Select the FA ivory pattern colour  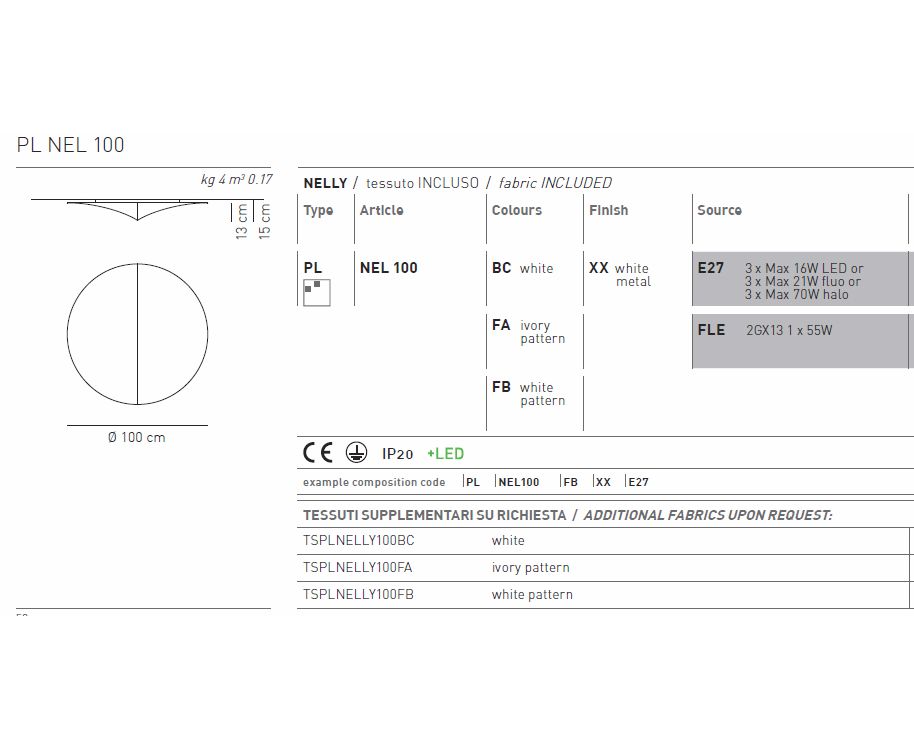[x=528, y=332]
